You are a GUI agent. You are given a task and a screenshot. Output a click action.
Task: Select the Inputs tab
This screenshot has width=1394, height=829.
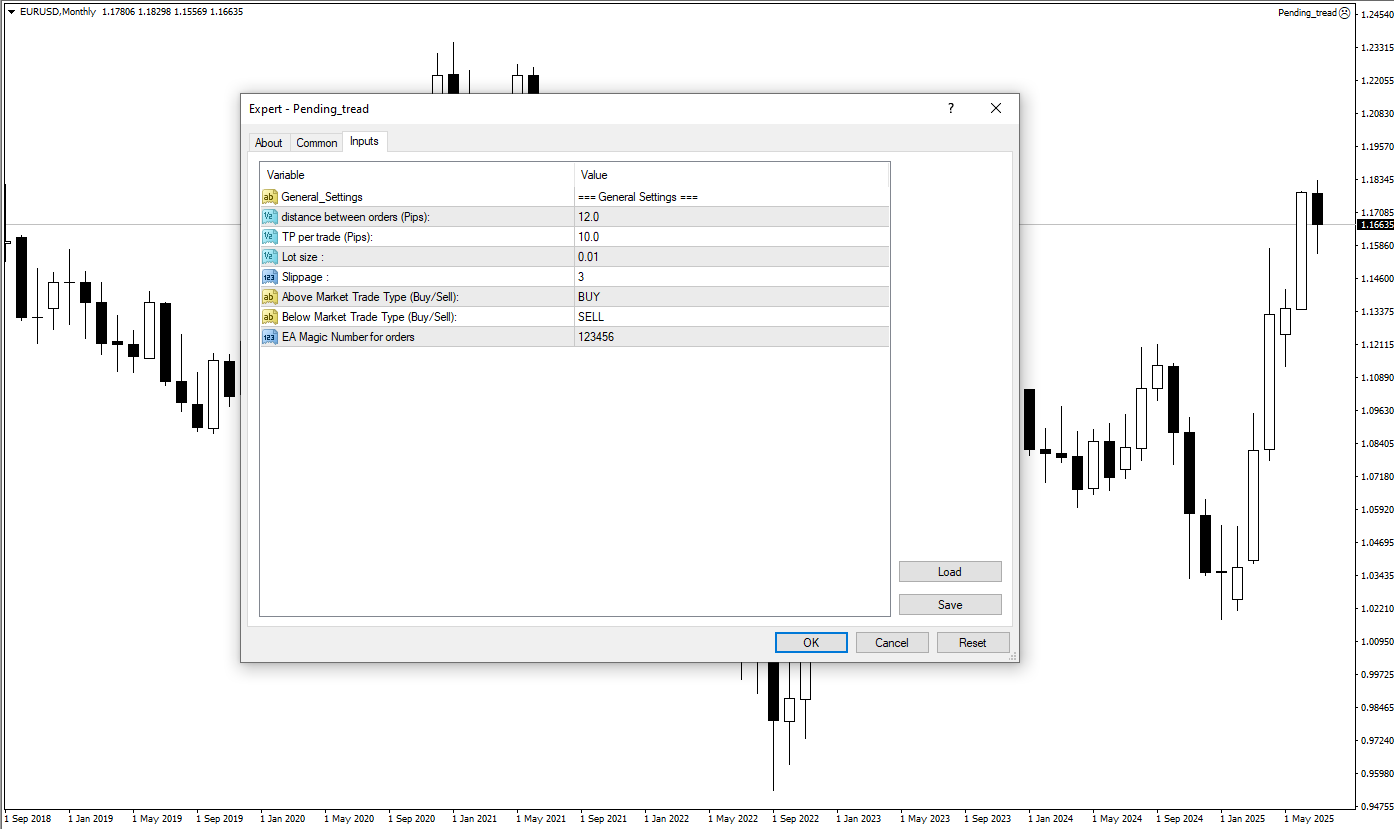pos(364,141)
